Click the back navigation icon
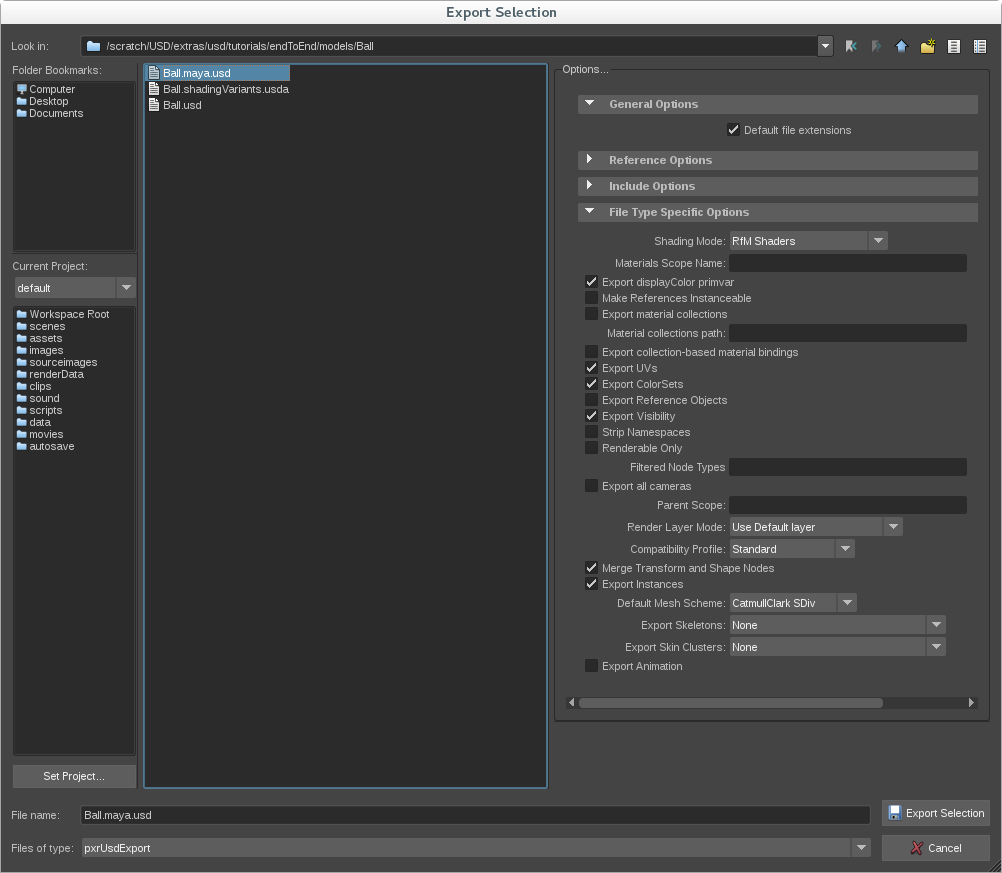Viewport: 1002px width, 873px height. (851, 46)
